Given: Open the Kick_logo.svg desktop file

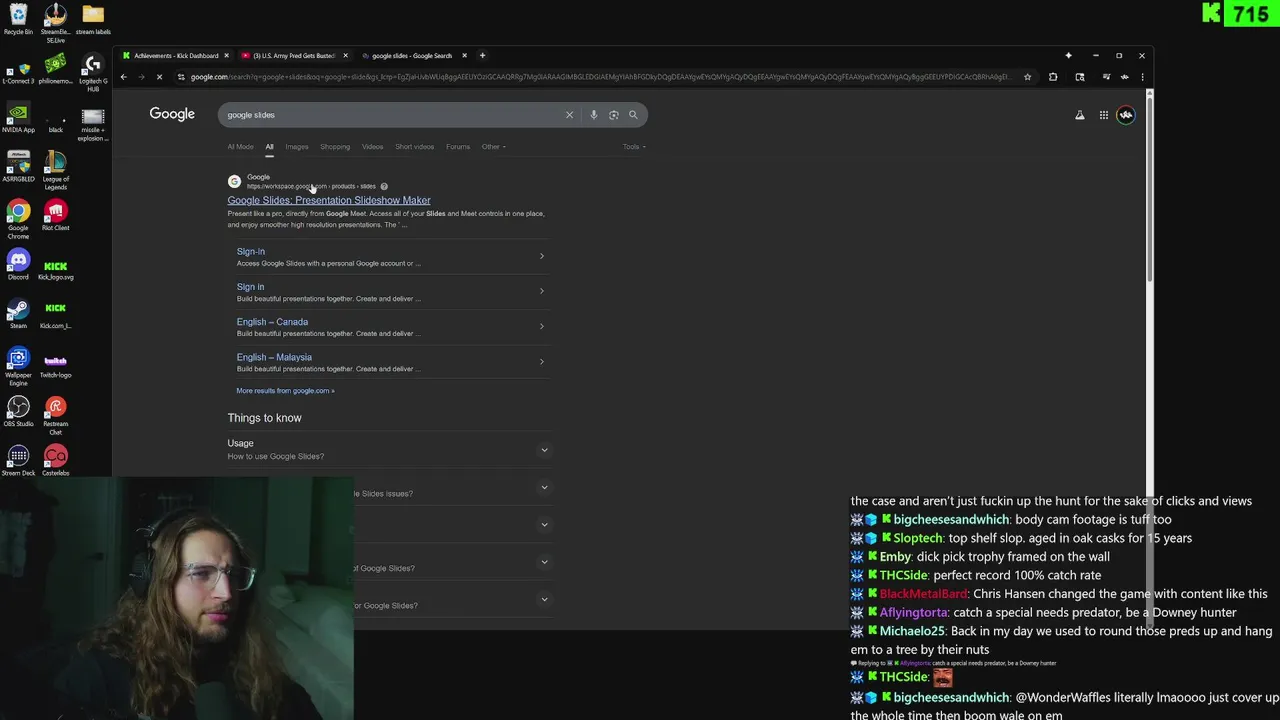Looking at the screenshot, I should coord(56,268).
